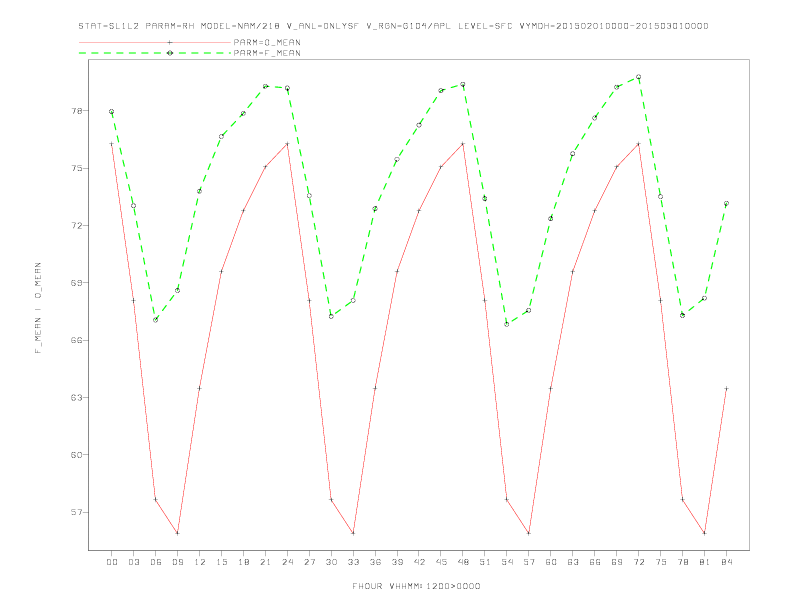Click the y-axis title F_MEAN | O_MEAN
Screen dimensions: 792x612
pyautogui.click(x=38, y=308)
